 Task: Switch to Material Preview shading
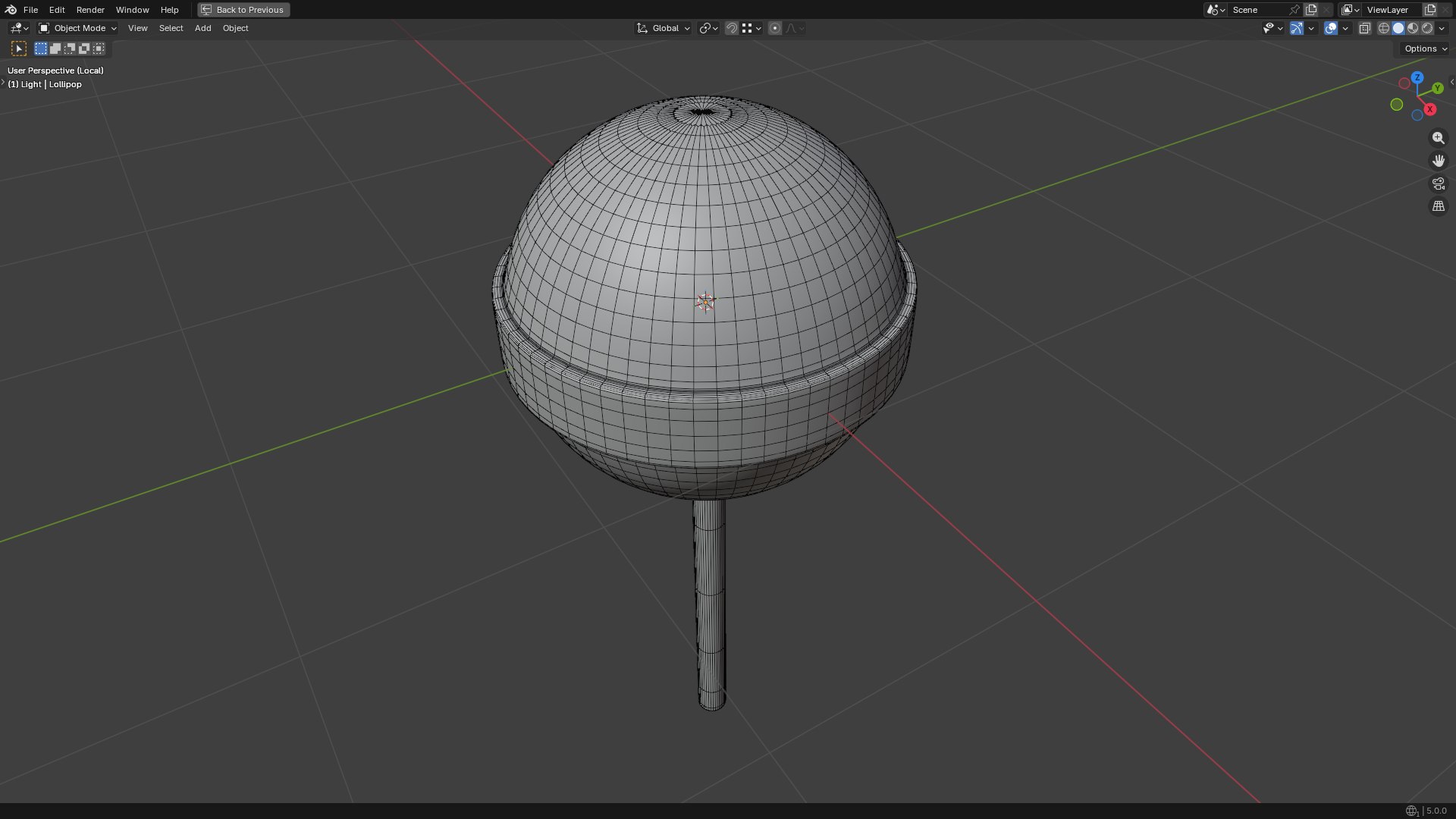point(1413,28)
